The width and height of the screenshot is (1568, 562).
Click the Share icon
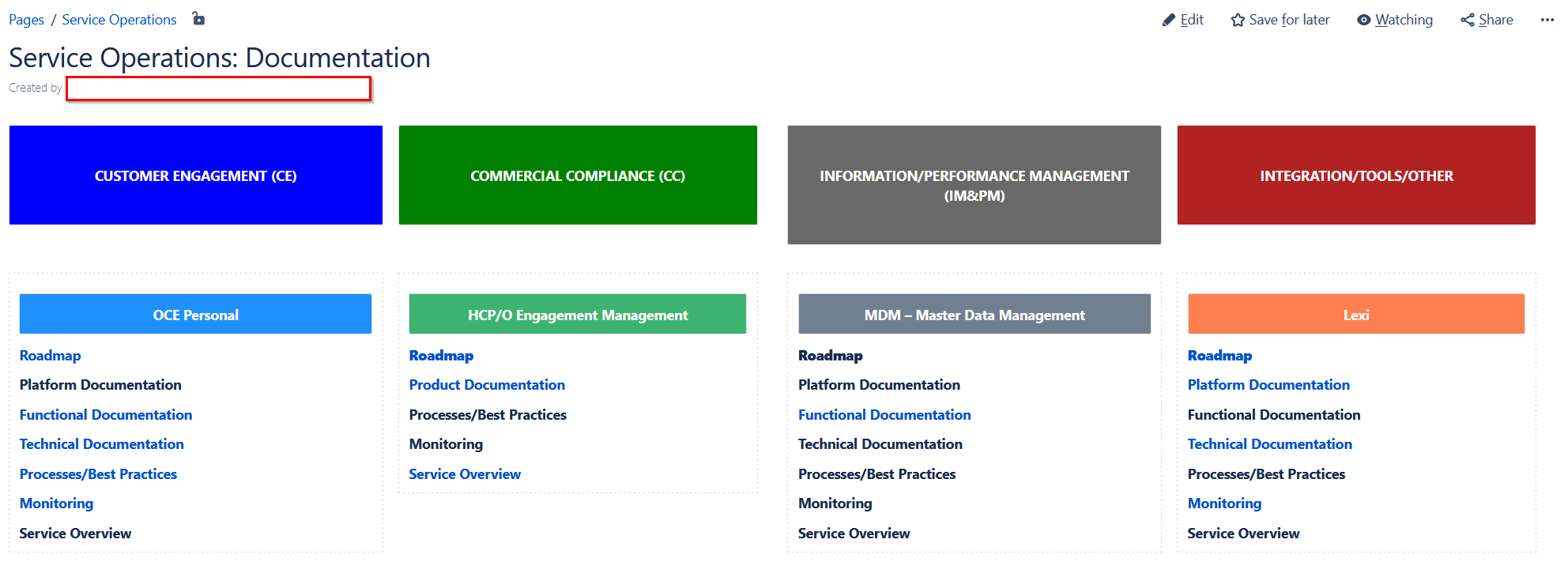point(1468,20)
